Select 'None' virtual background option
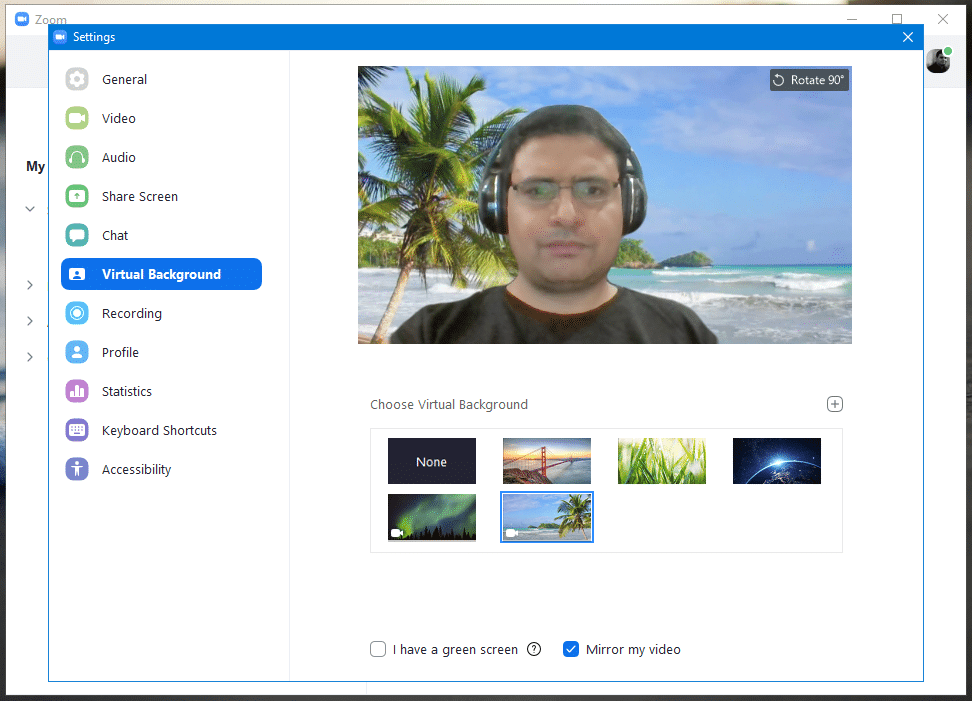 click(432, 461)
